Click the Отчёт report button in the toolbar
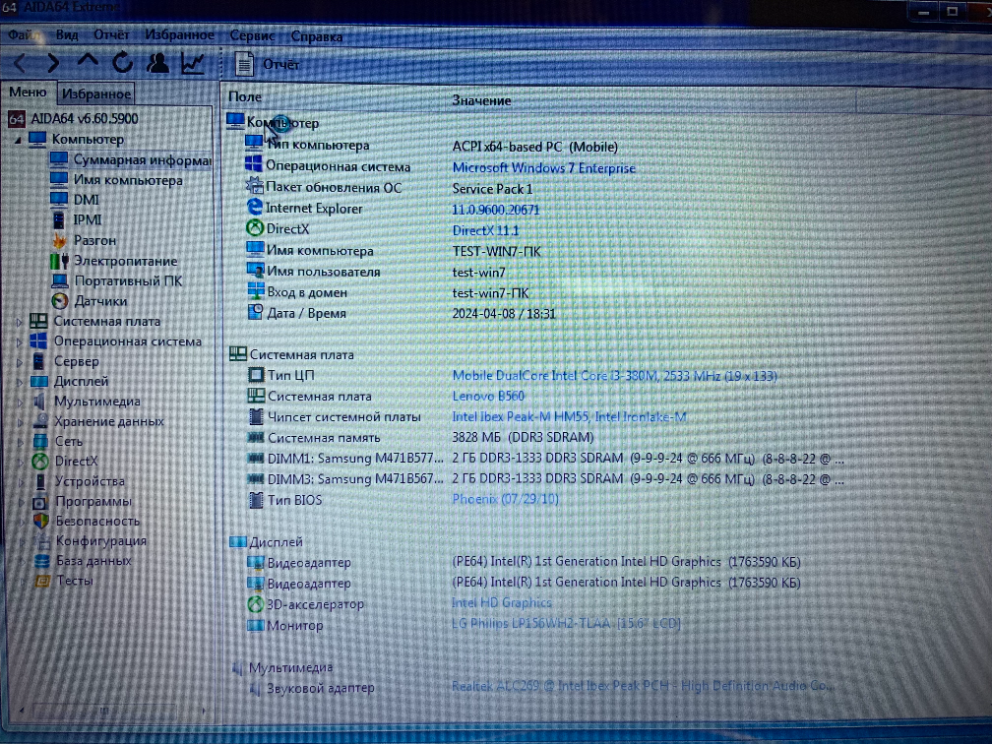This screenshot has height=744, width=992. (267, 64)
